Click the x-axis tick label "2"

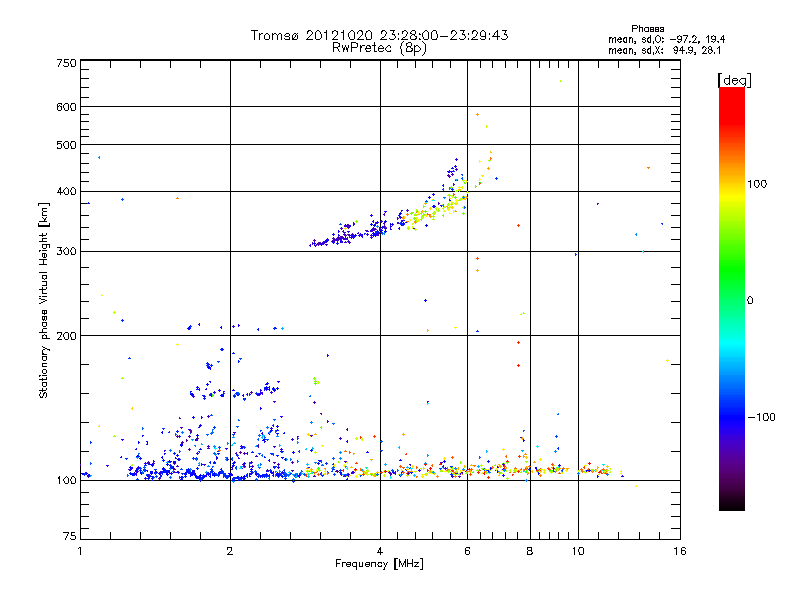pos(230,551)
